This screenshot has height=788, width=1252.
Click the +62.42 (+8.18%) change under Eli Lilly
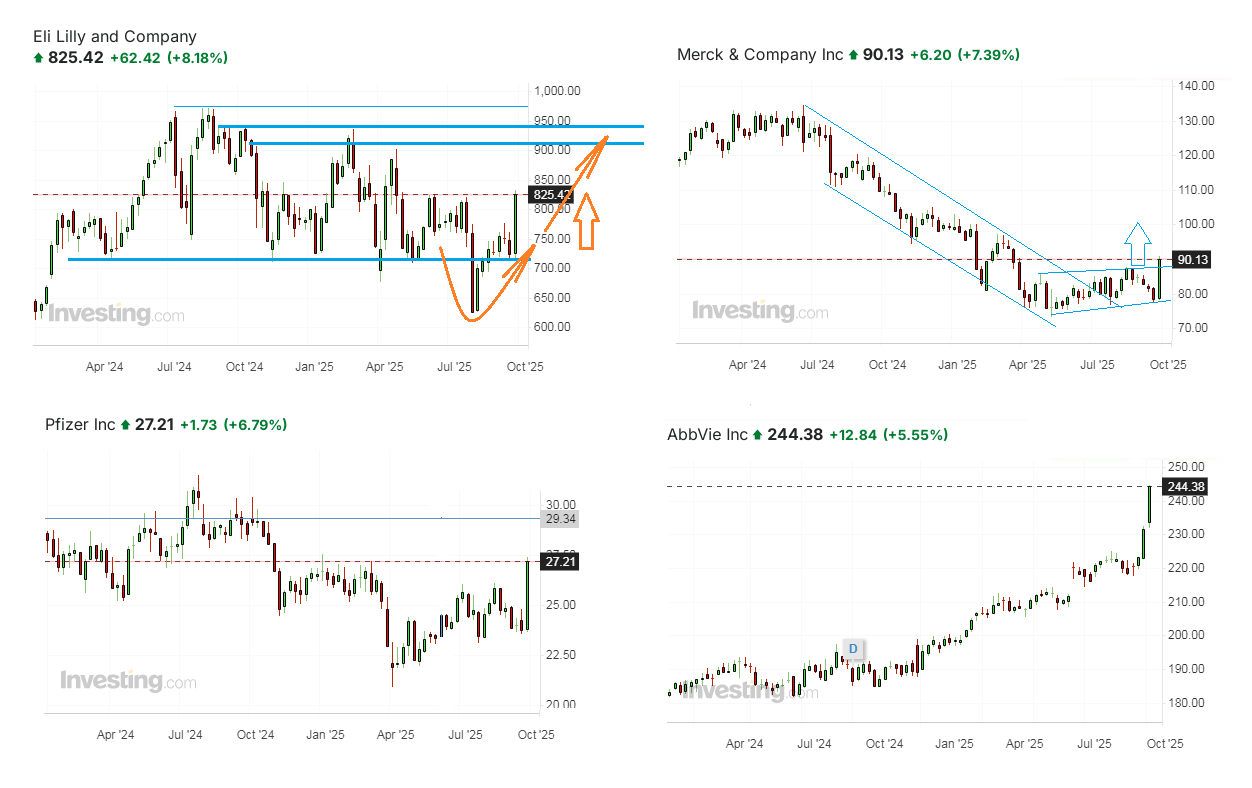[169, 58]
